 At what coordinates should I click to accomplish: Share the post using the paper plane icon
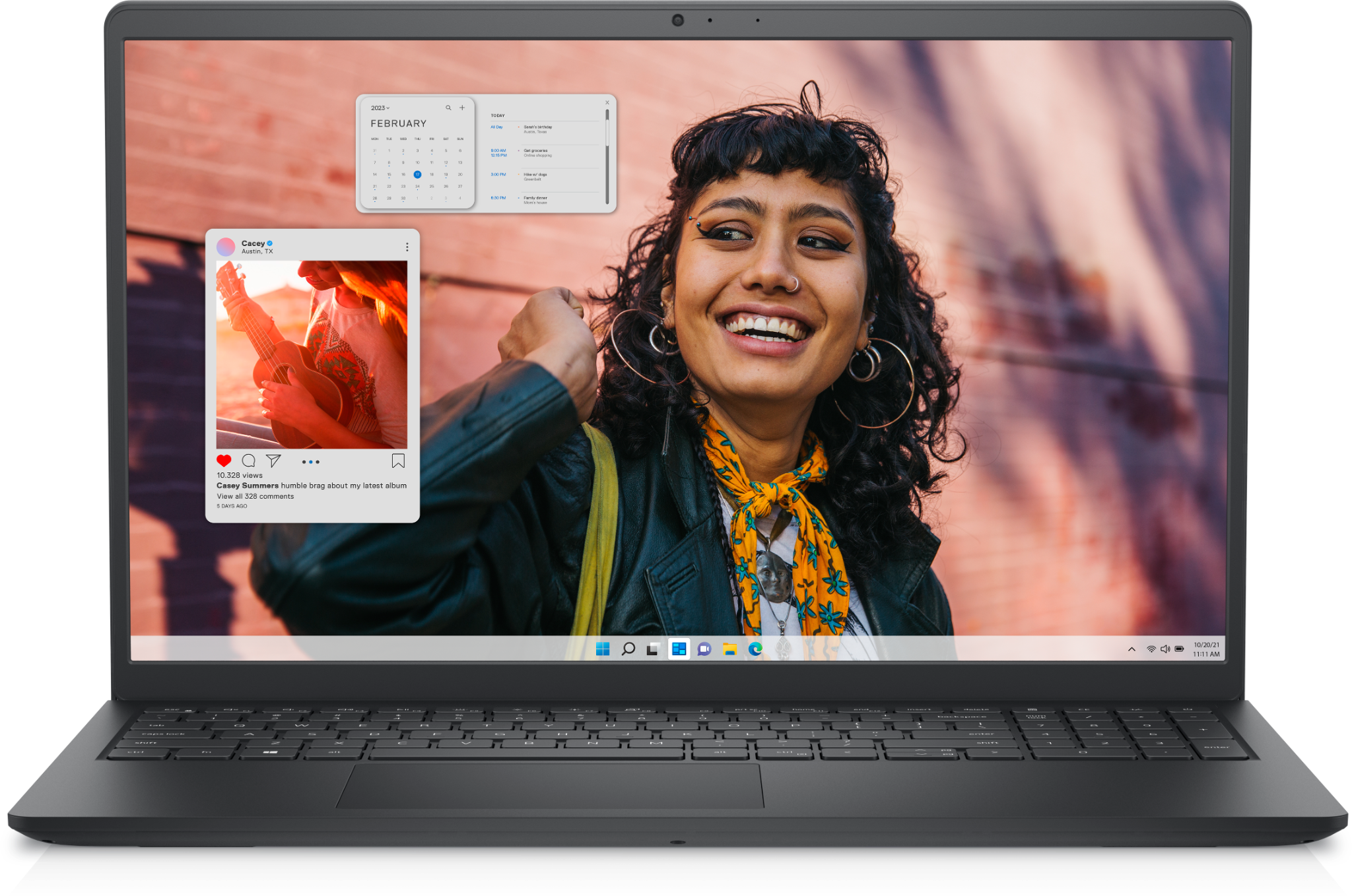coord(273,461)
